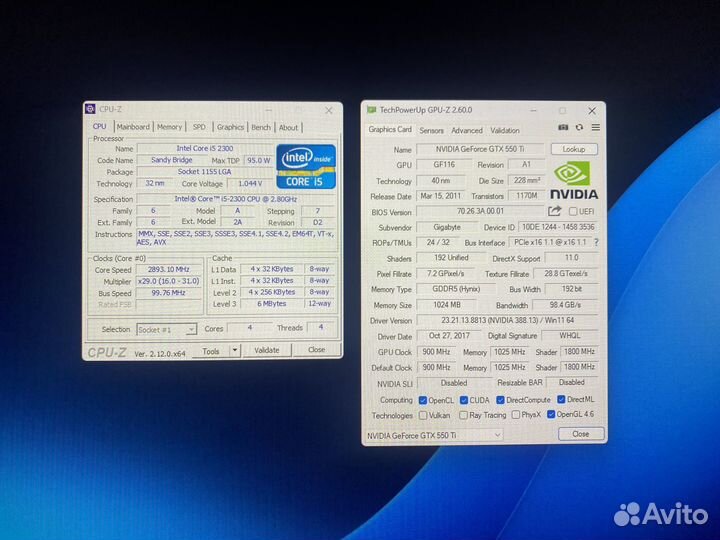Viewport: 720px width, 540px height.
Task: Click the CPU Name field Intel Core i5 2300
Action: (x=205, y=148)
